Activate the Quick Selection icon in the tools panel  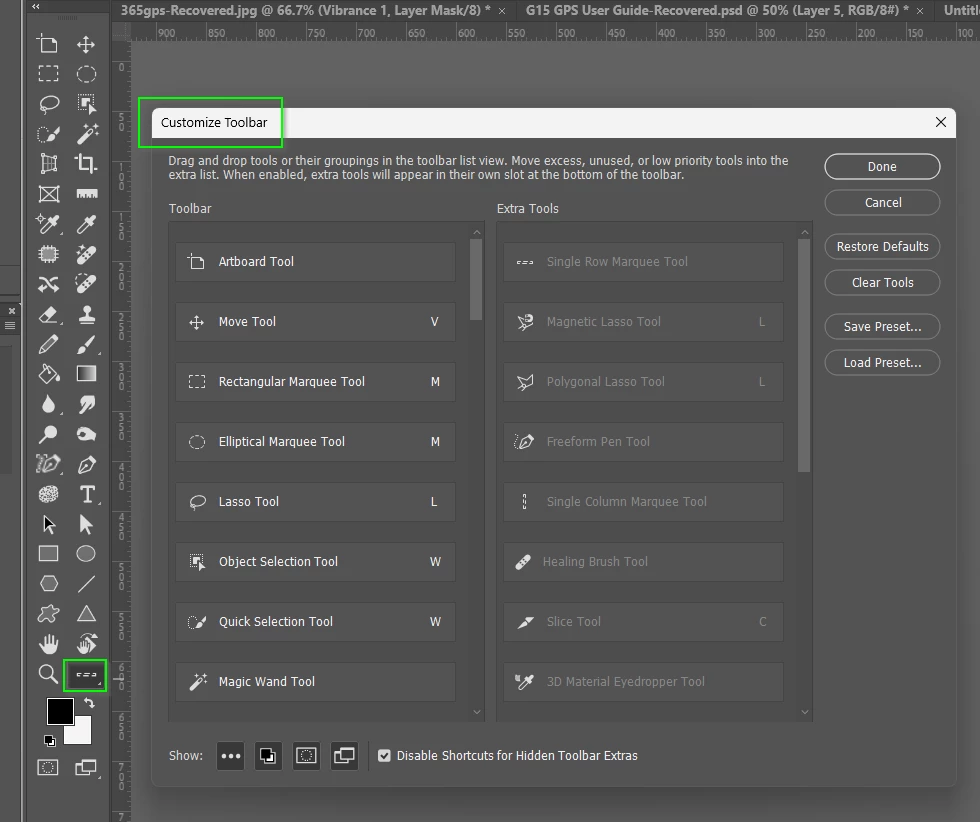[x=49, y=134]
